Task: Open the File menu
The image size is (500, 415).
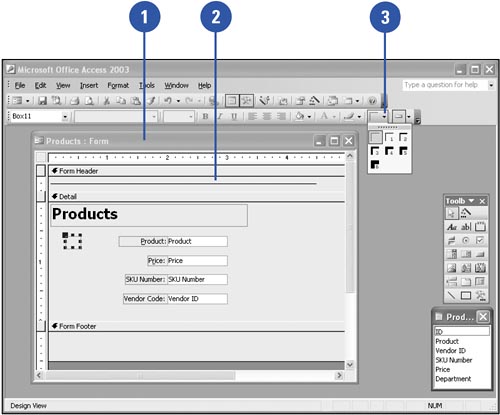Action: click(x=20, y=85)
